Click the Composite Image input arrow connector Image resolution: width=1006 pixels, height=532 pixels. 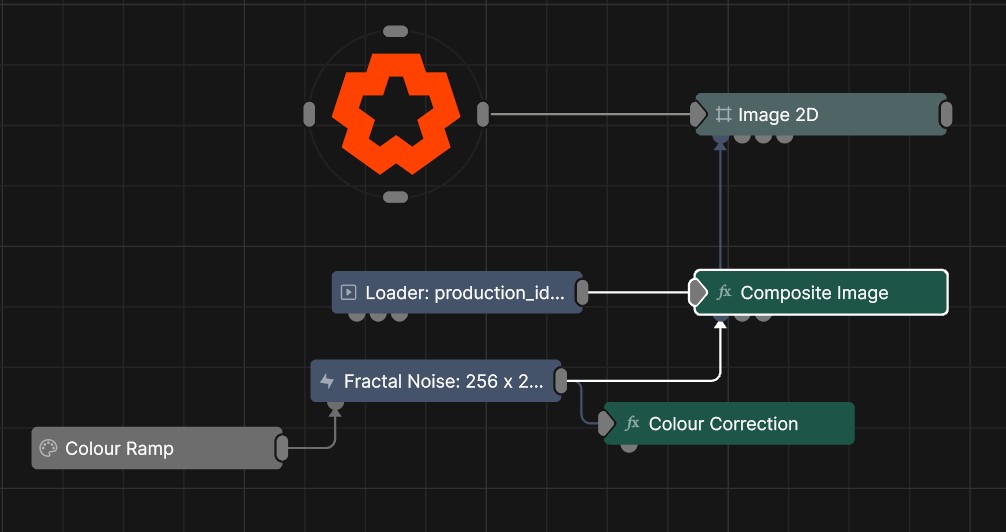click(698, 293)
